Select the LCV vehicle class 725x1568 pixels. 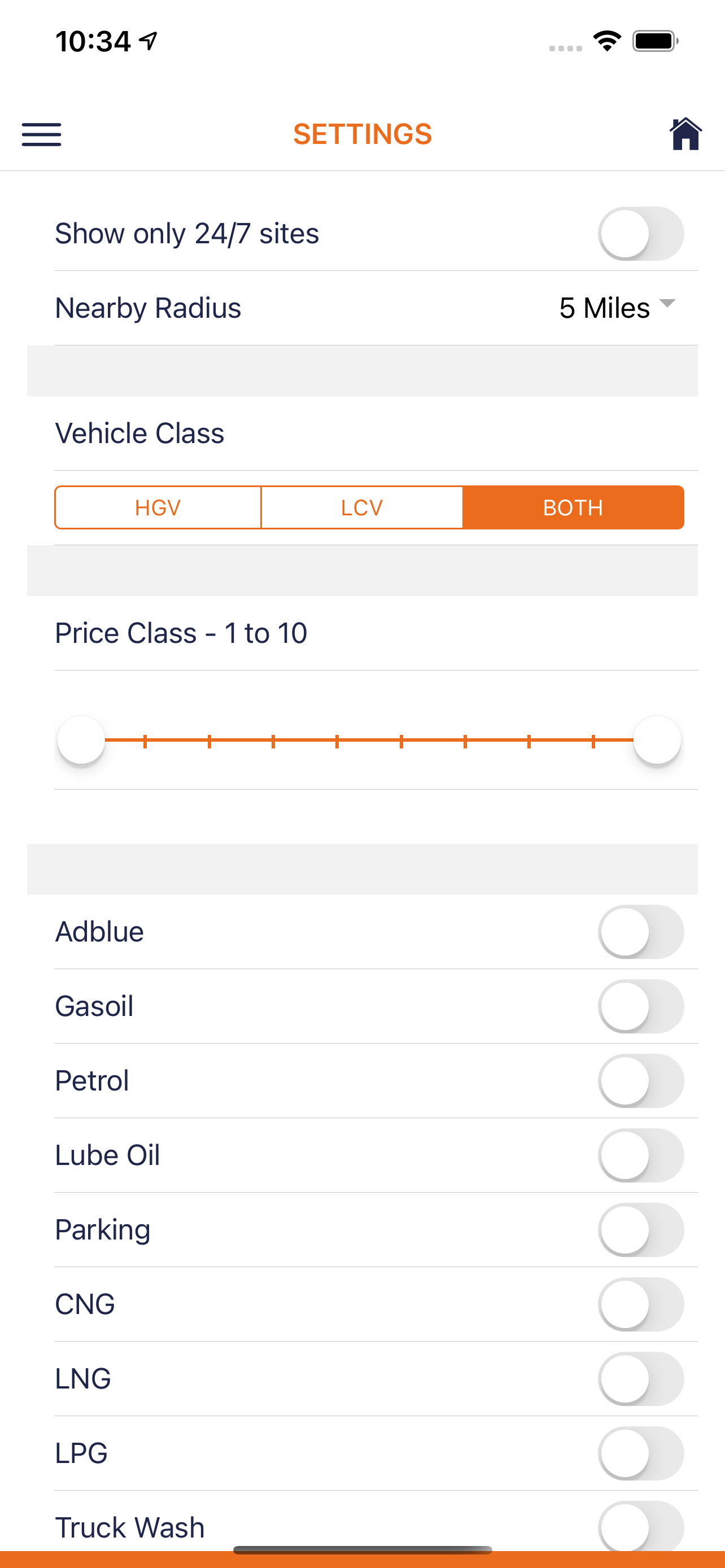pos(361,507)
